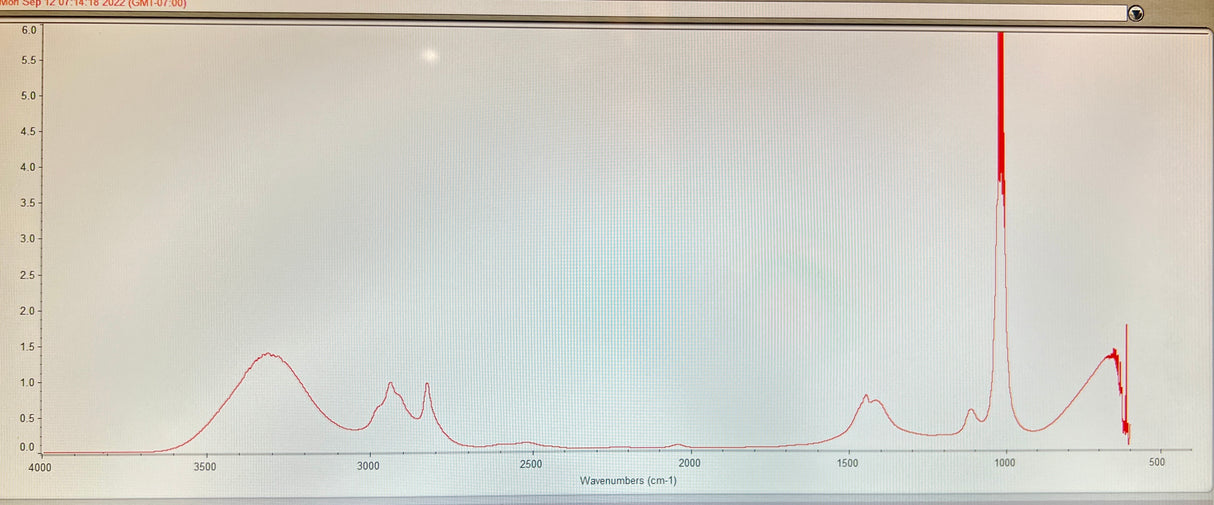Click the peak near 1450 cm-1
Screen dimensions: 1214x505
pos(866,396)
